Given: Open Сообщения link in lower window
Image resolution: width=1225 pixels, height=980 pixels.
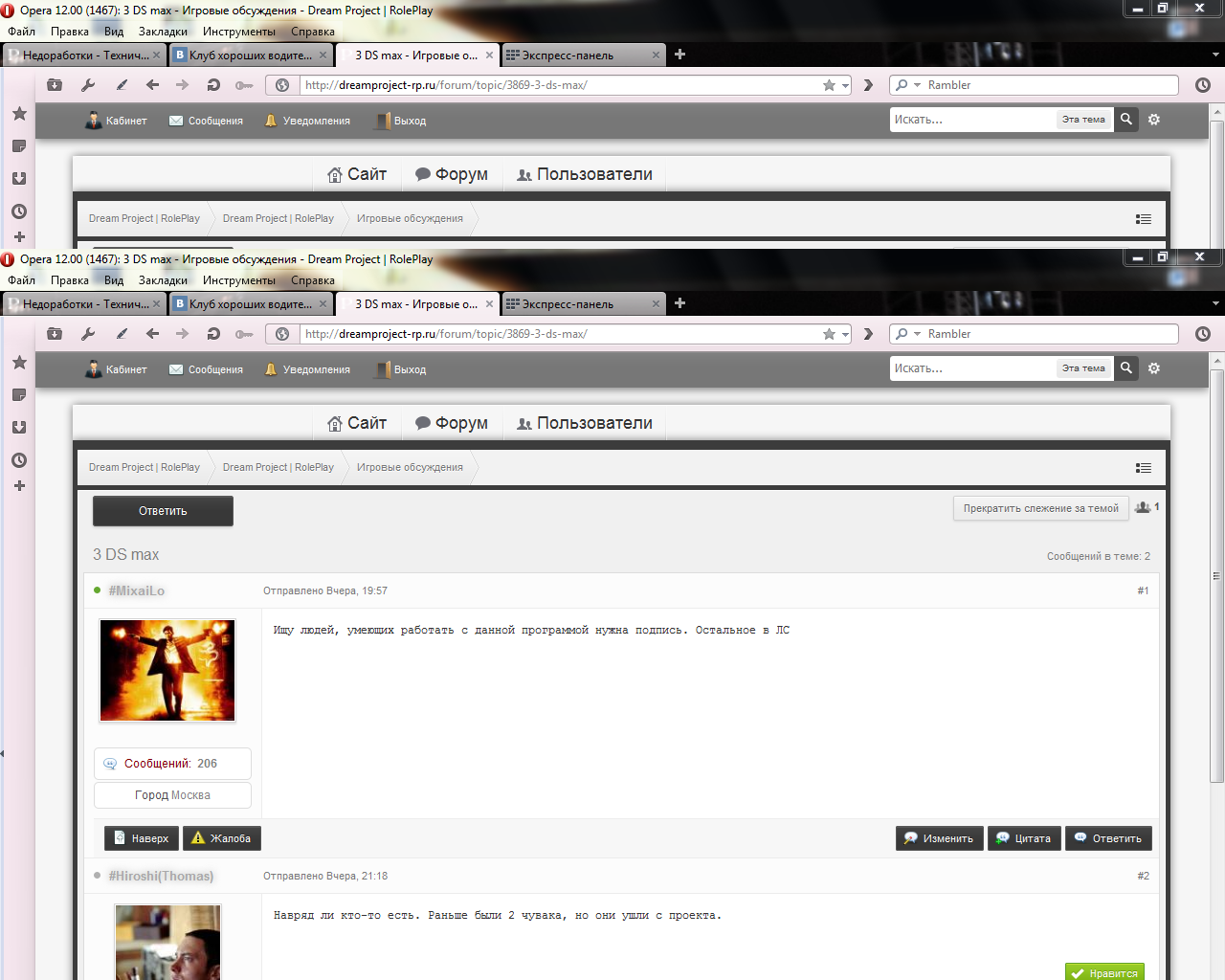Looking at the screenshot, I should 206,369.
